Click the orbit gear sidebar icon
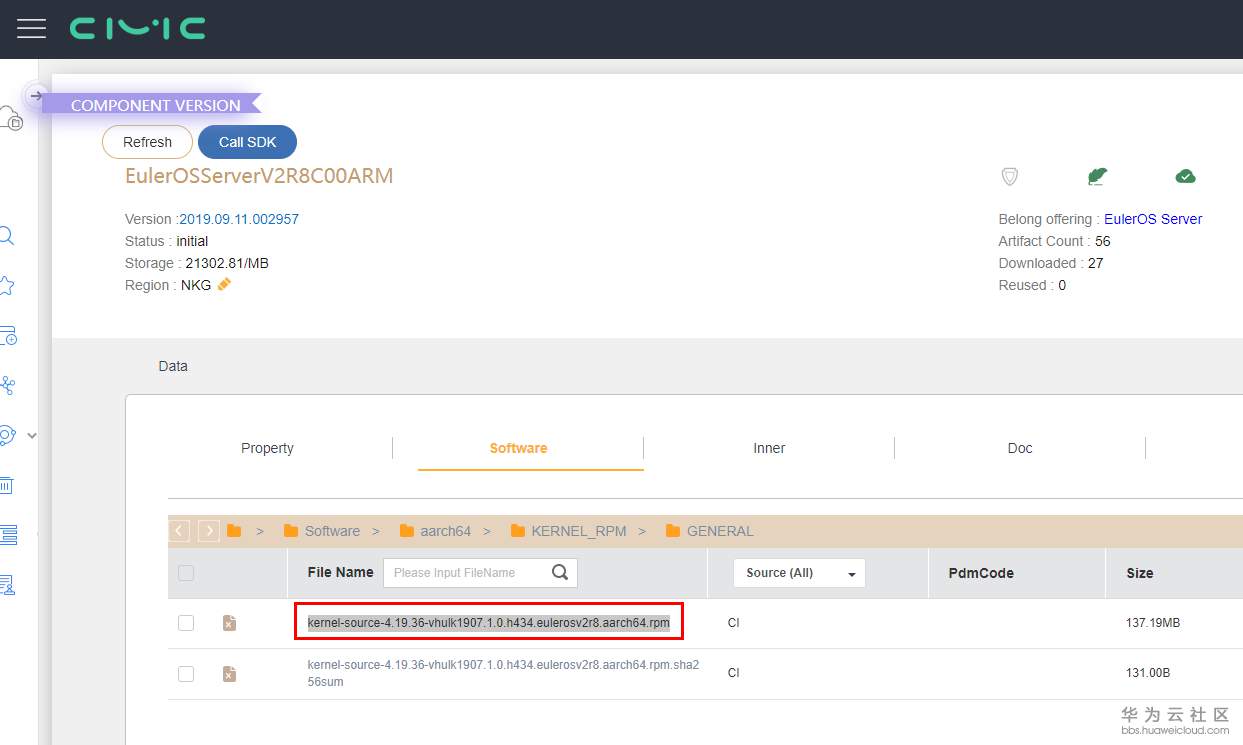This screenshot has width=1243, height=745. click(x=8, y=435)
